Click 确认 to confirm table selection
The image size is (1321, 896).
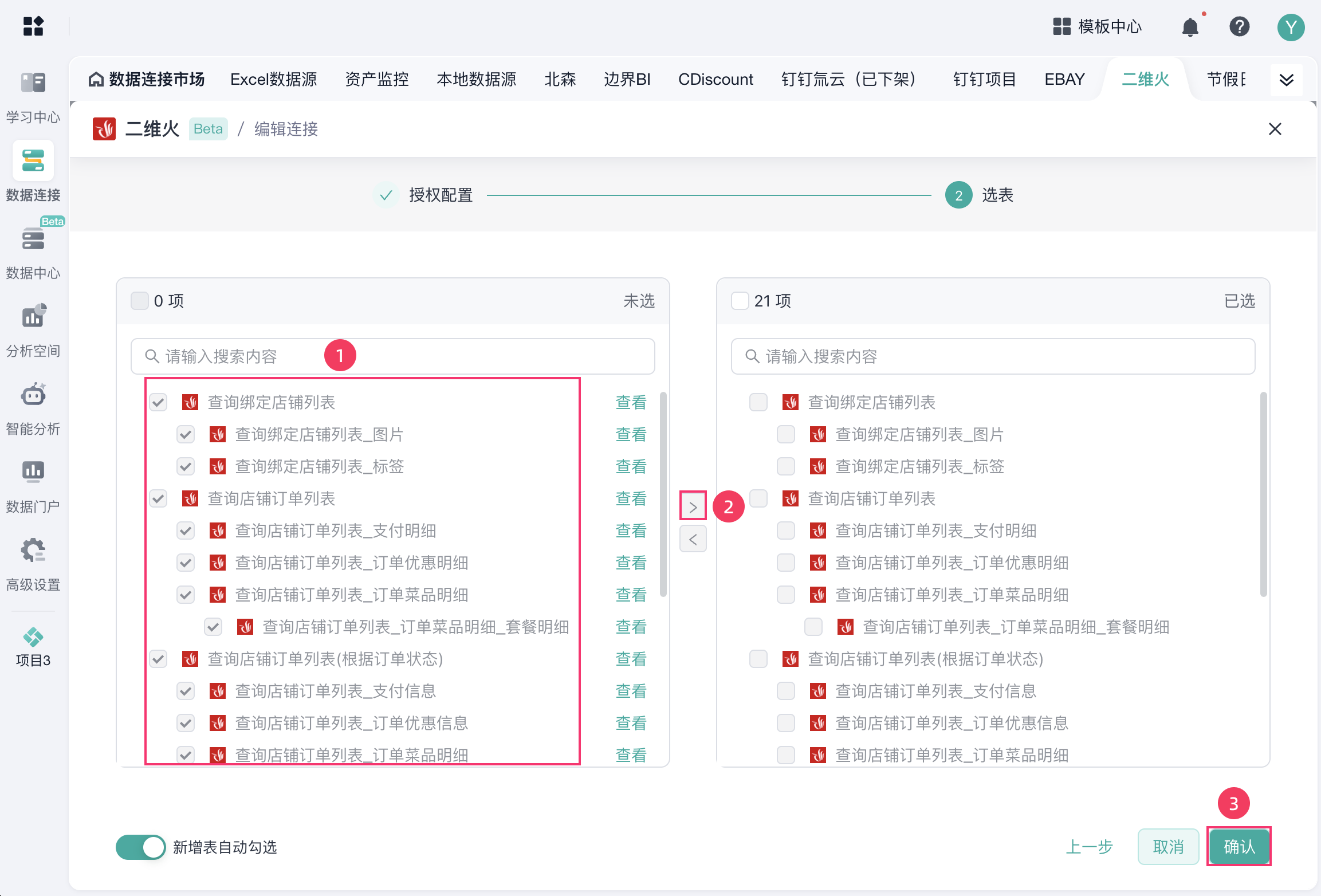tap(1239, 847)
